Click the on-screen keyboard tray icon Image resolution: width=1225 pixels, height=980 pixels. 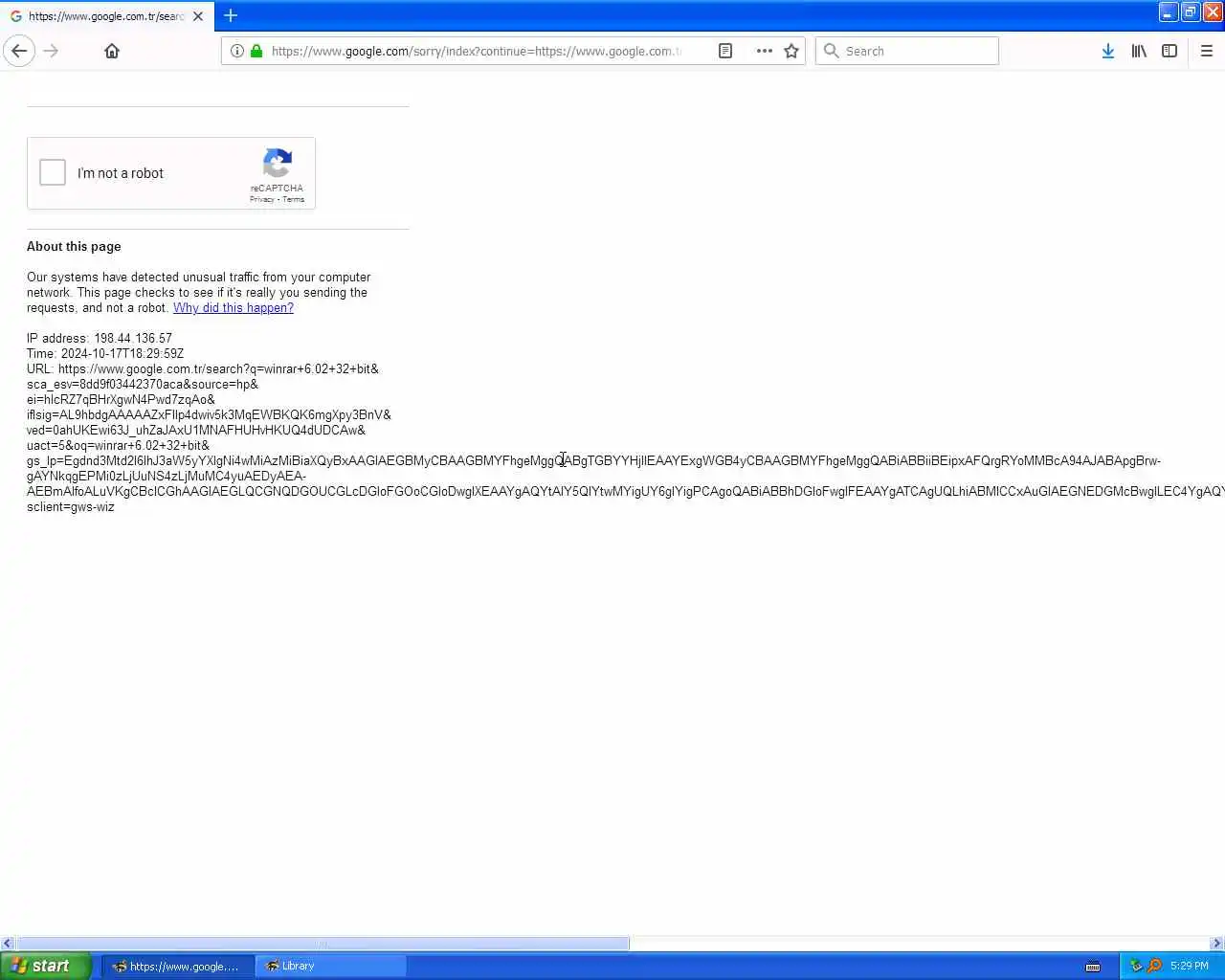coord(1093,967)
